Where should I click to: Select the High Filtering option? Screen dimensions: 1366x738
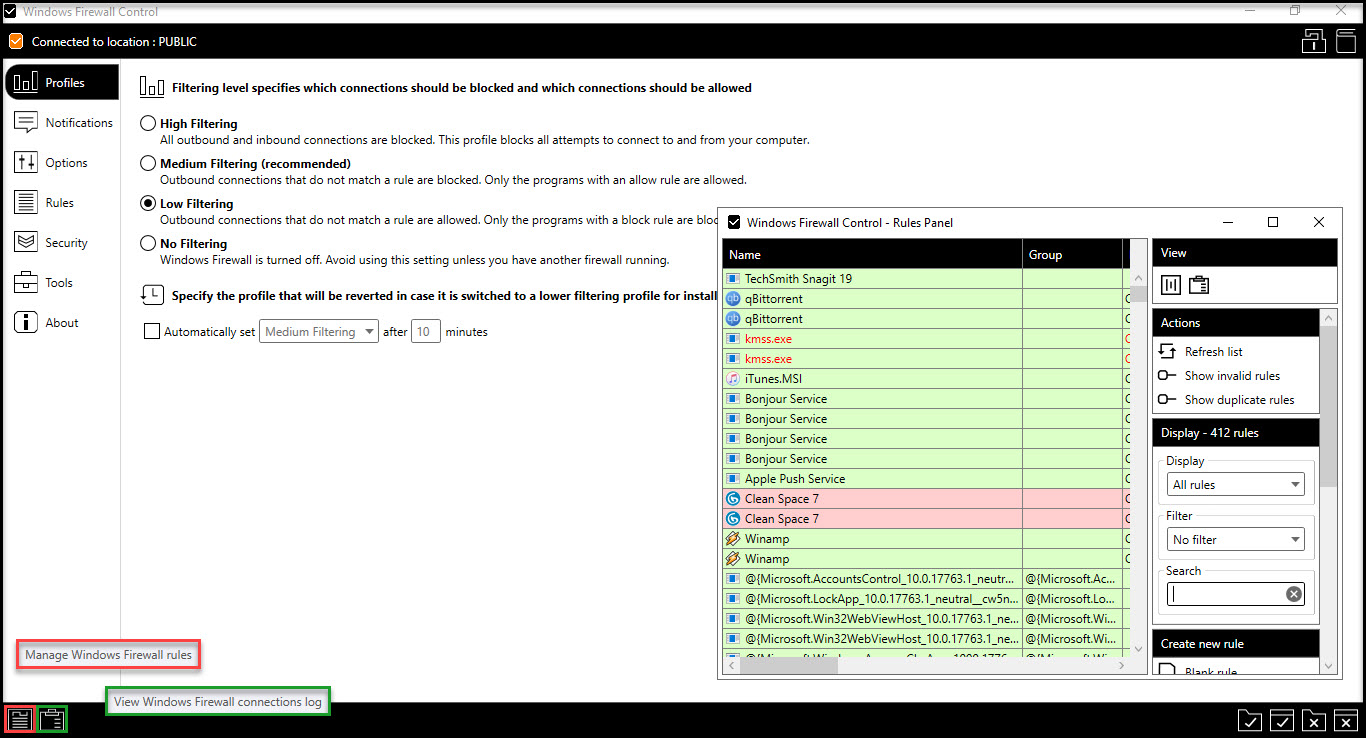148,124
